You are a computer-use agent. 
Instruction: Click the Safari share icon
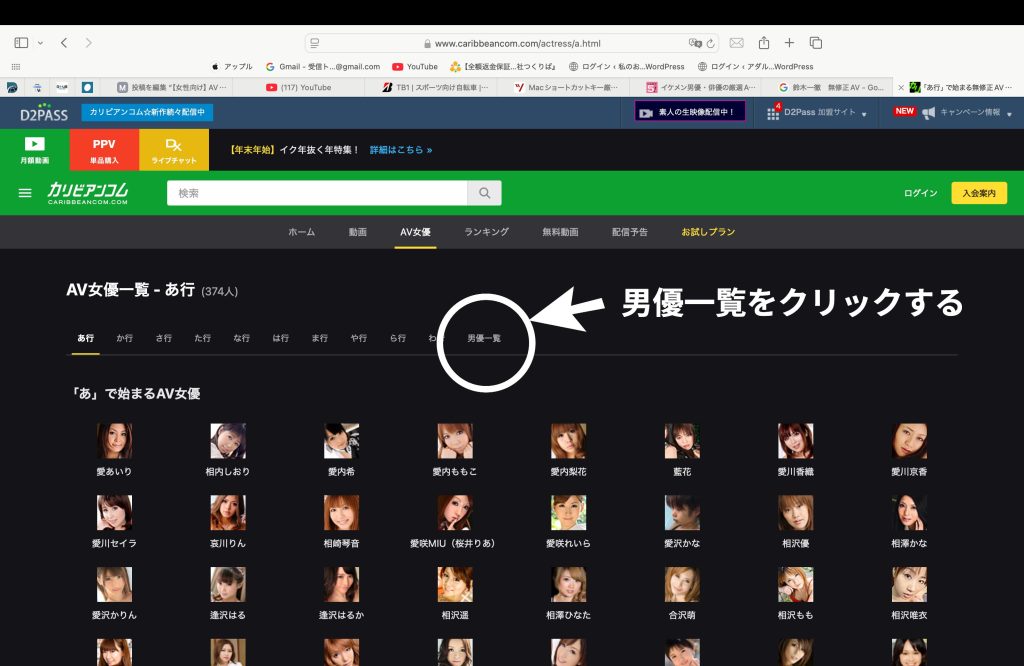coord(764,43)
